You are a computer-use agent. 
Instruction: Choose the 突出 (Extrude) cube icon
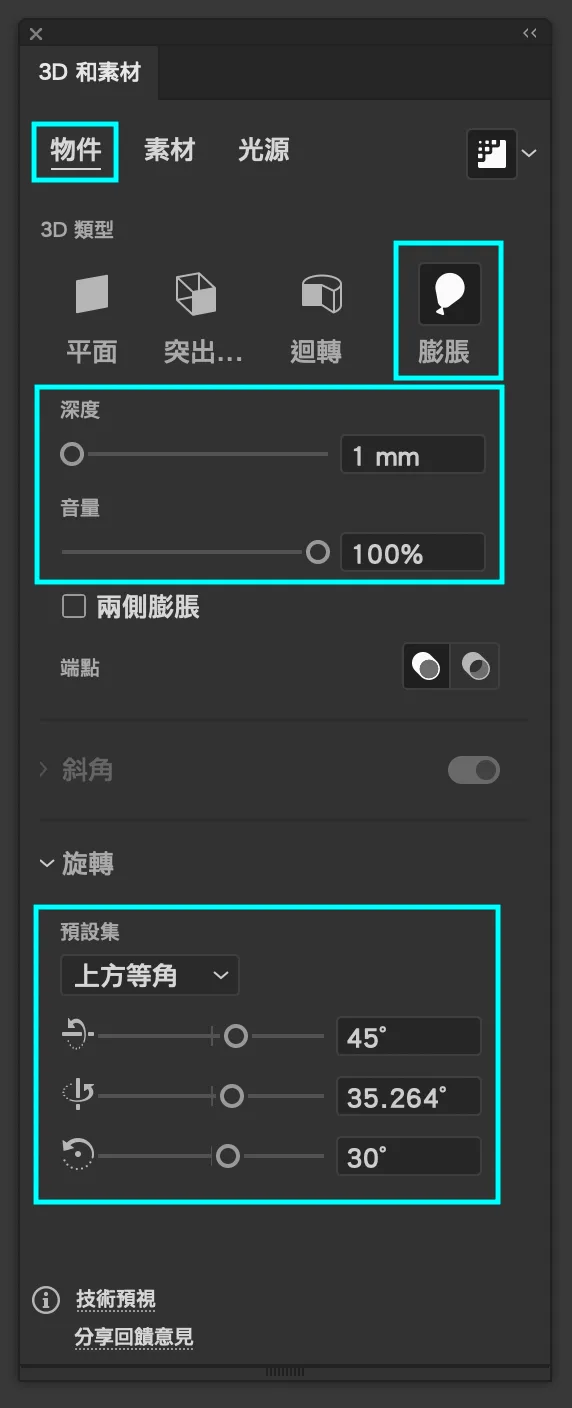(x=196, y=294)
